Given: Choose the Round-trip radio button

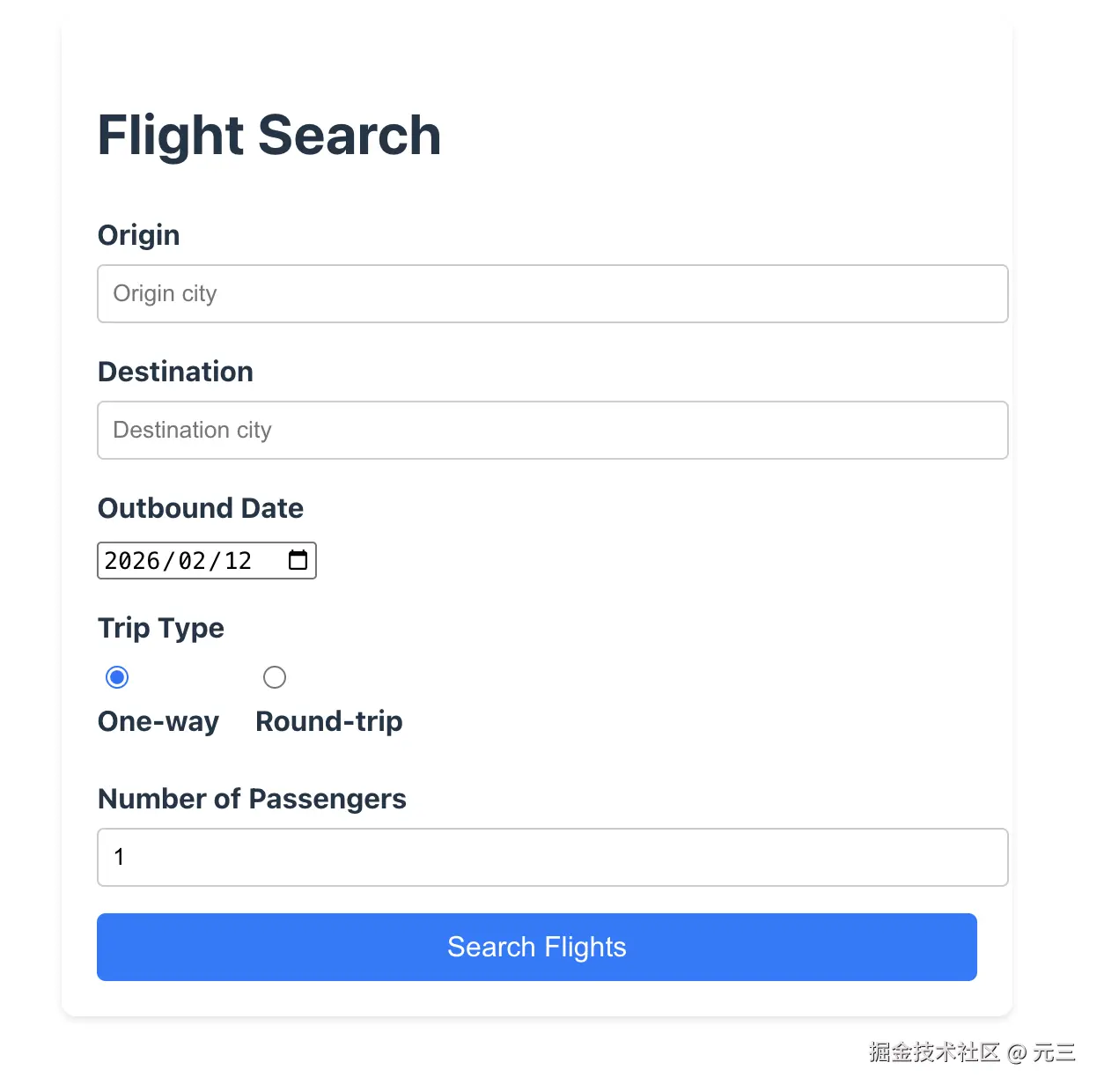Looking at the screenshot, I should click(275, 677).
